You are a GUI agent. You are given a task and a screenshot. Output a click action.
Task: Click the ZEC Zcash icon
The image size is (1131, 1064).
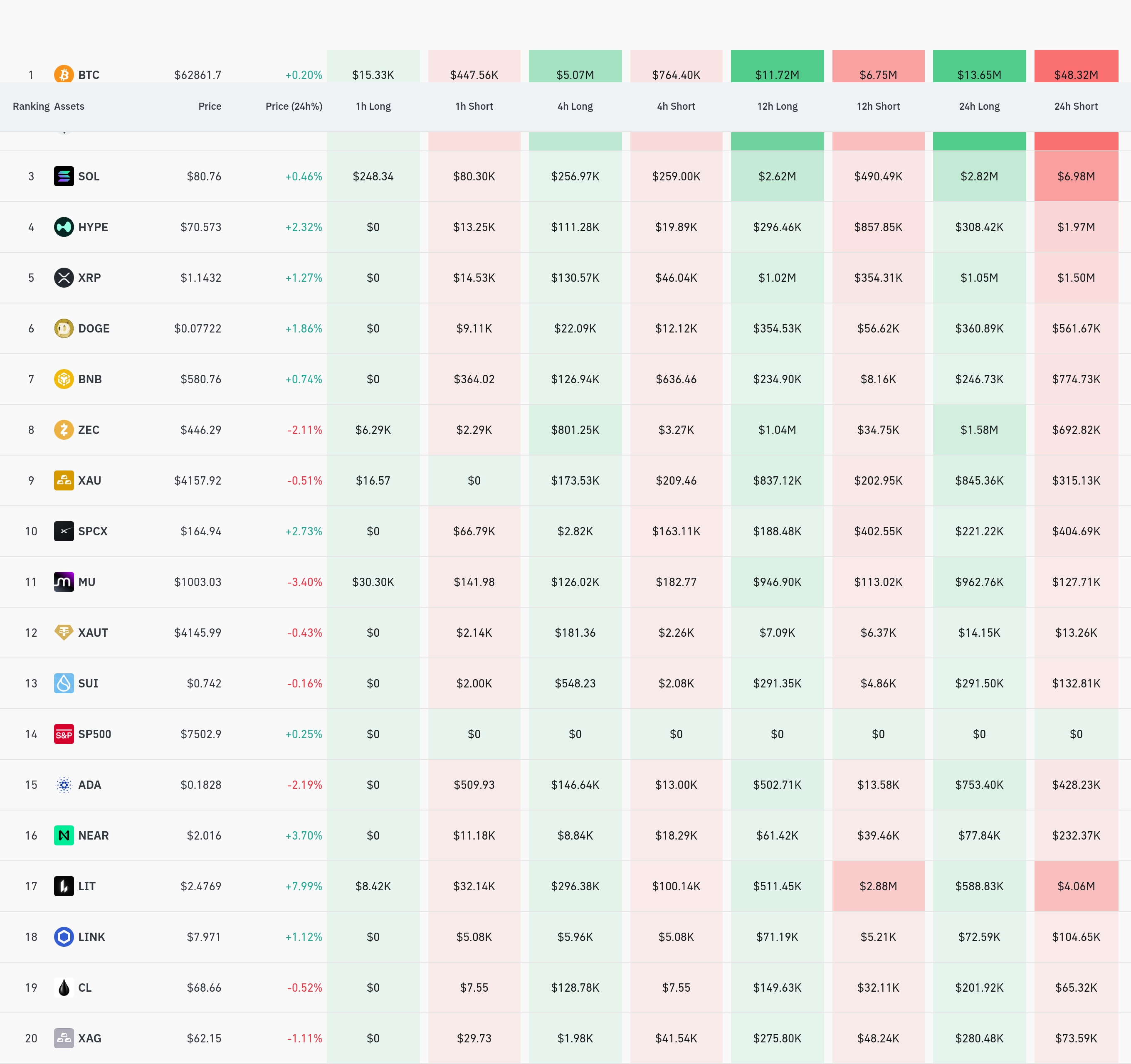[64, 429]
